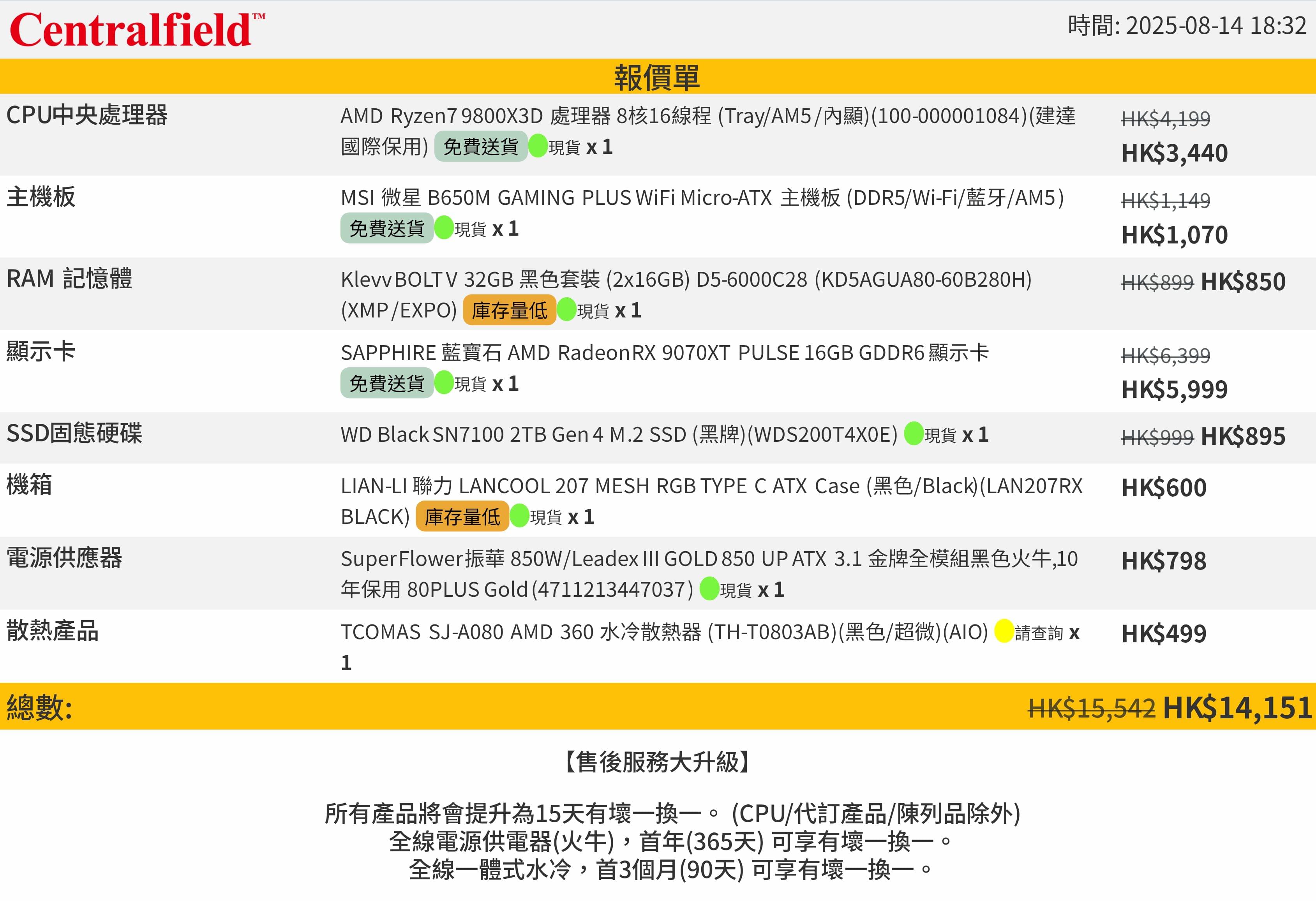Select the 散熱產品 category label
The image size is (1316, 901).
(x=52, y=630)
